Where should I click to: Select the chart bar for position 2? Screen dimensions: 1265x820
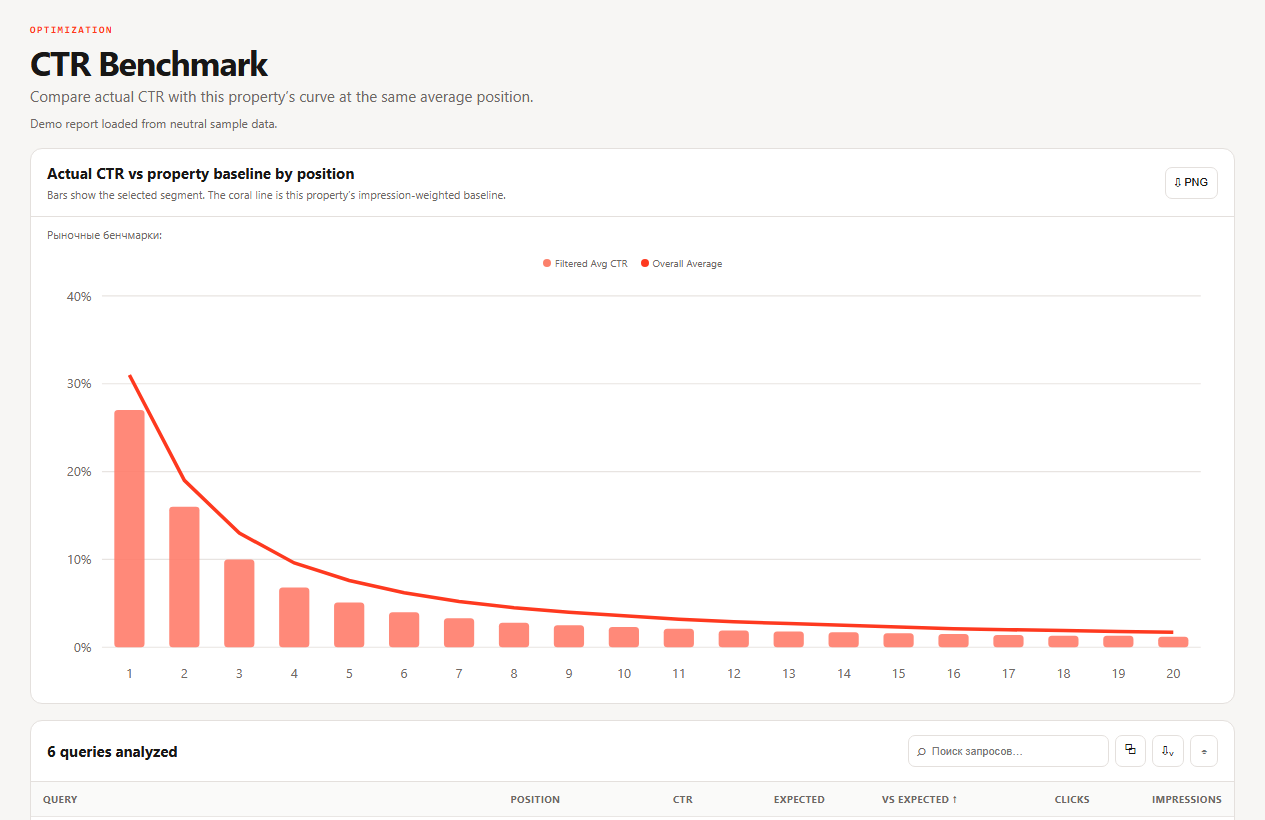184,577
